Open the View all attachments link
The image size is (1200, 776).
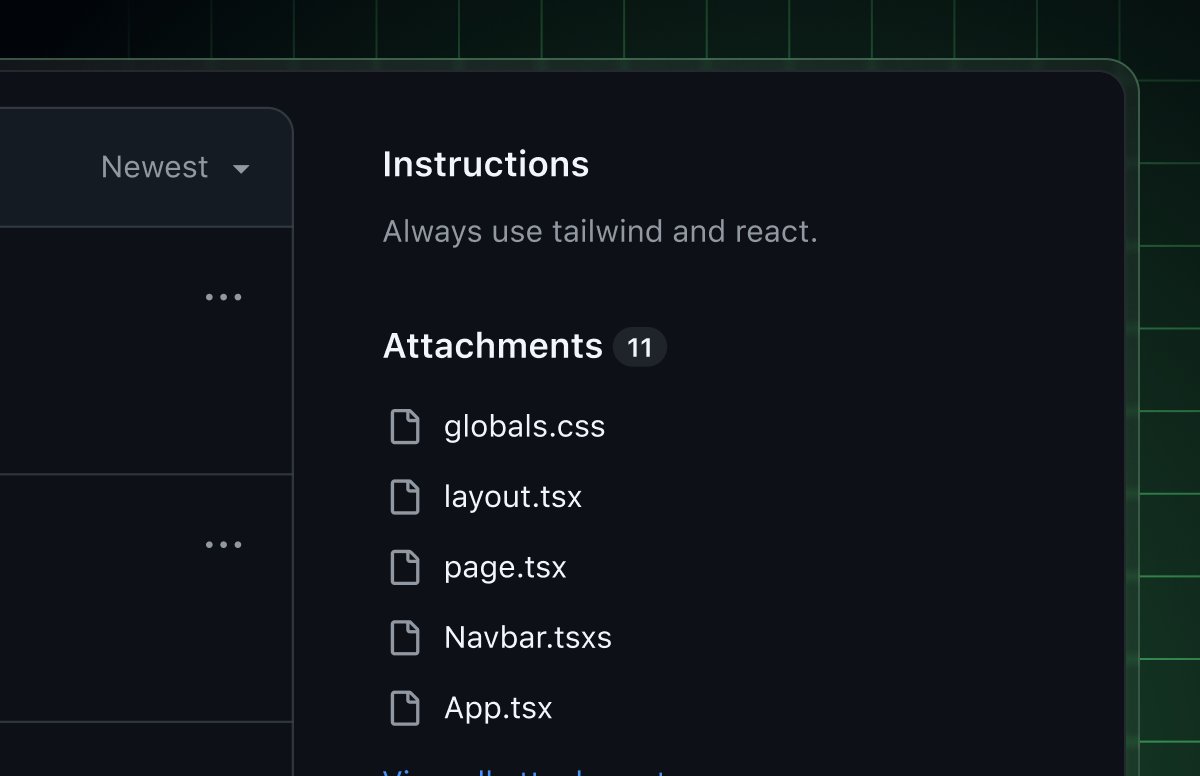[530, 774]
